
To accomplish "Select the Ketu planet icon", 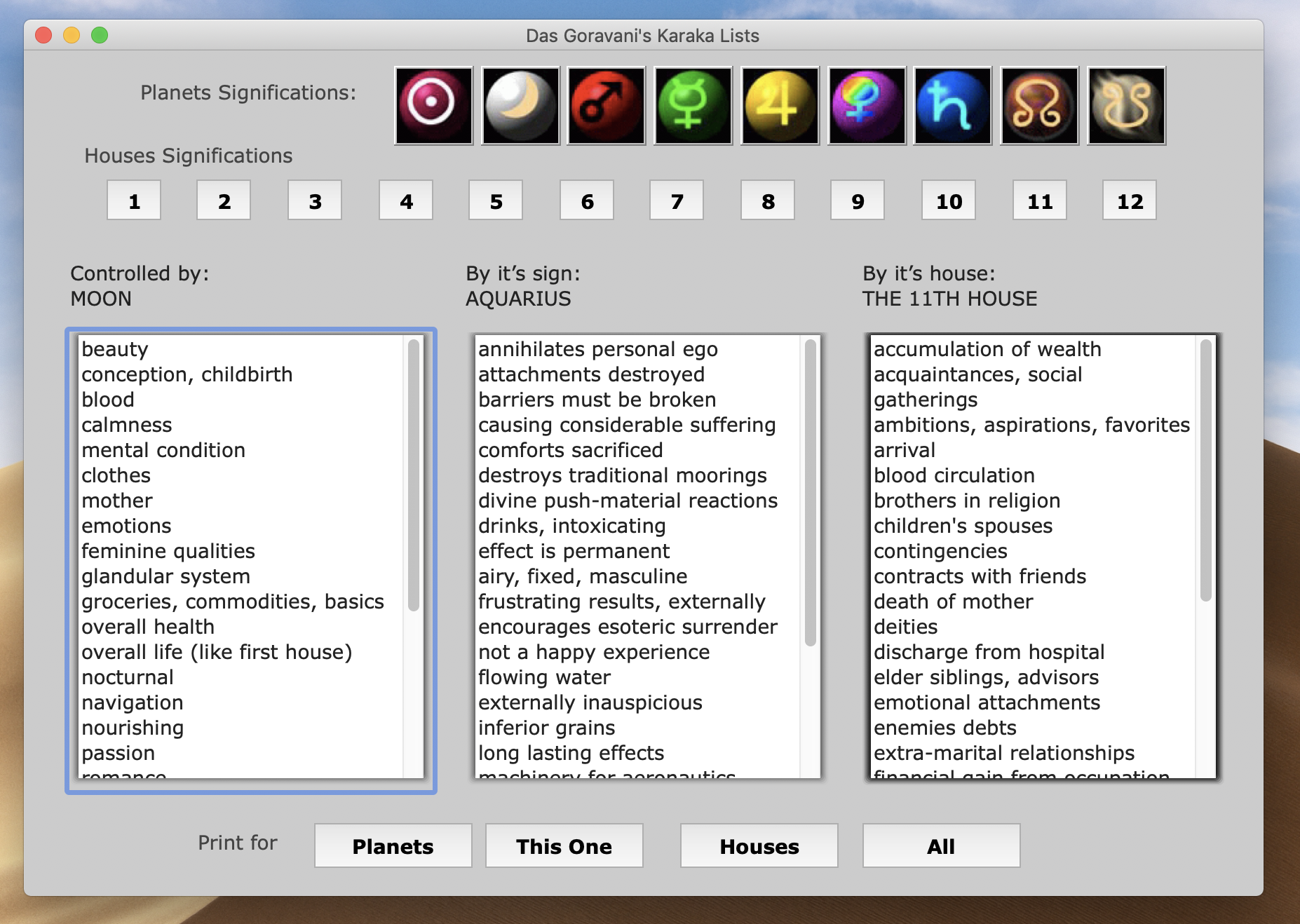I will coord(1126,106).
